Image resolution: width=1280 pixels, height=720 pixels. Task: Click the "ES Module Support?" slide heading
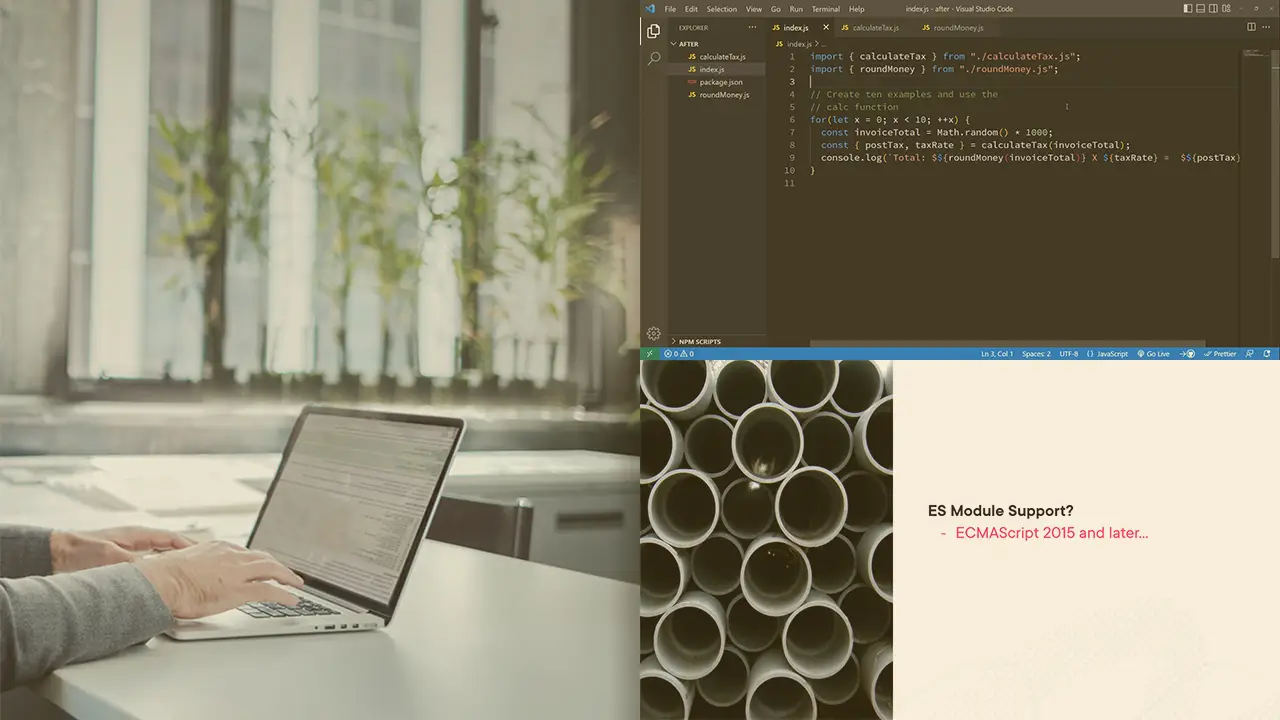[x=1001, y=511]
